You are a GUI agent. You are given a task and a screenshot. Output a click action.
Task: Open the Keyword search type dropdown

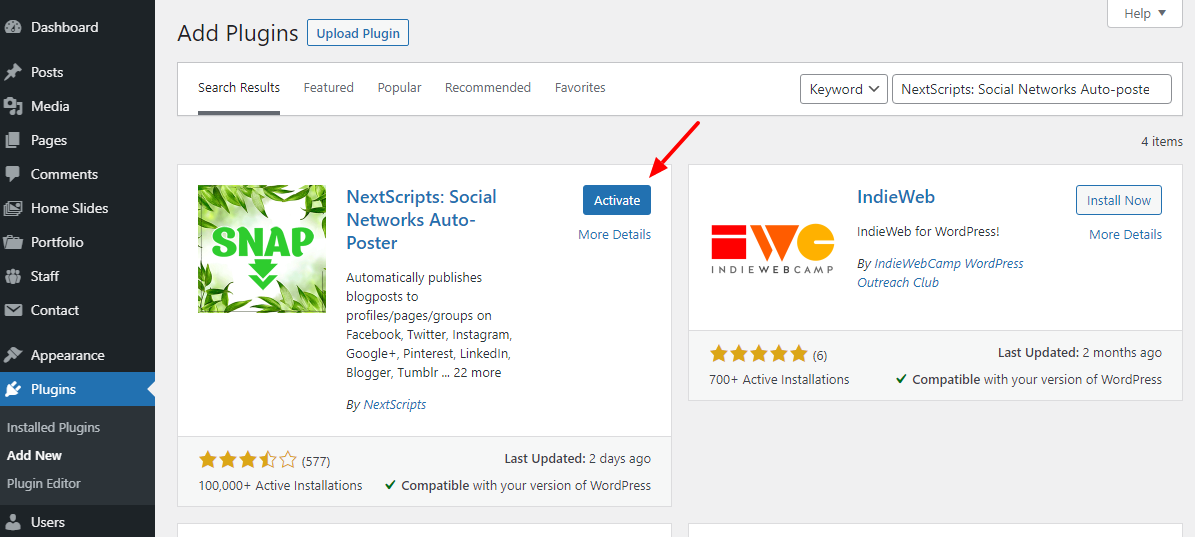844,89
